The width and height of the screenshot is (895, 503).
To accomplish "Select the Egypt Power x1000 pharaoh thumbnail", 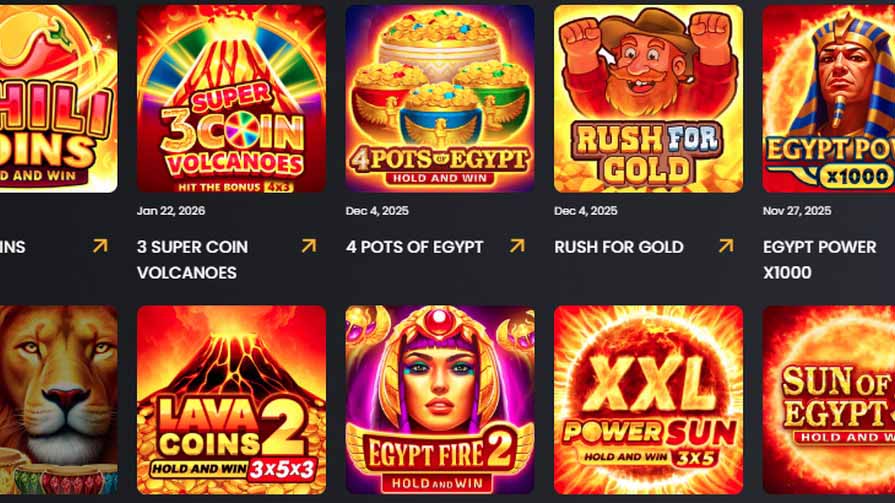I will pyautogui.click(x=829, y=99).
